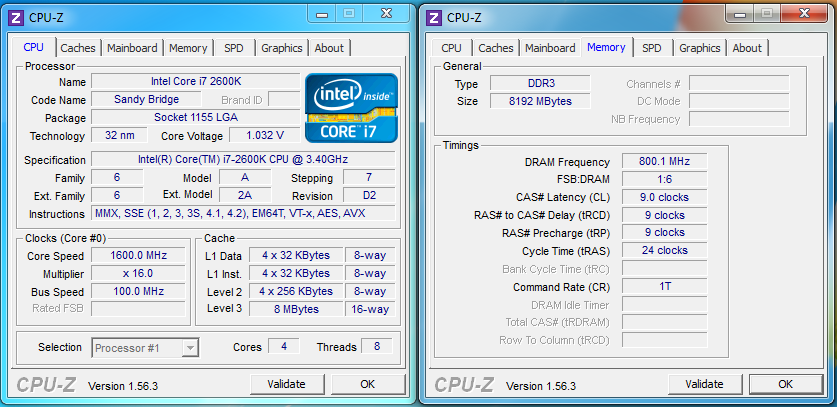Click OK button in right CPU-Z window
The image size is (837, 407).
[786, 384]
